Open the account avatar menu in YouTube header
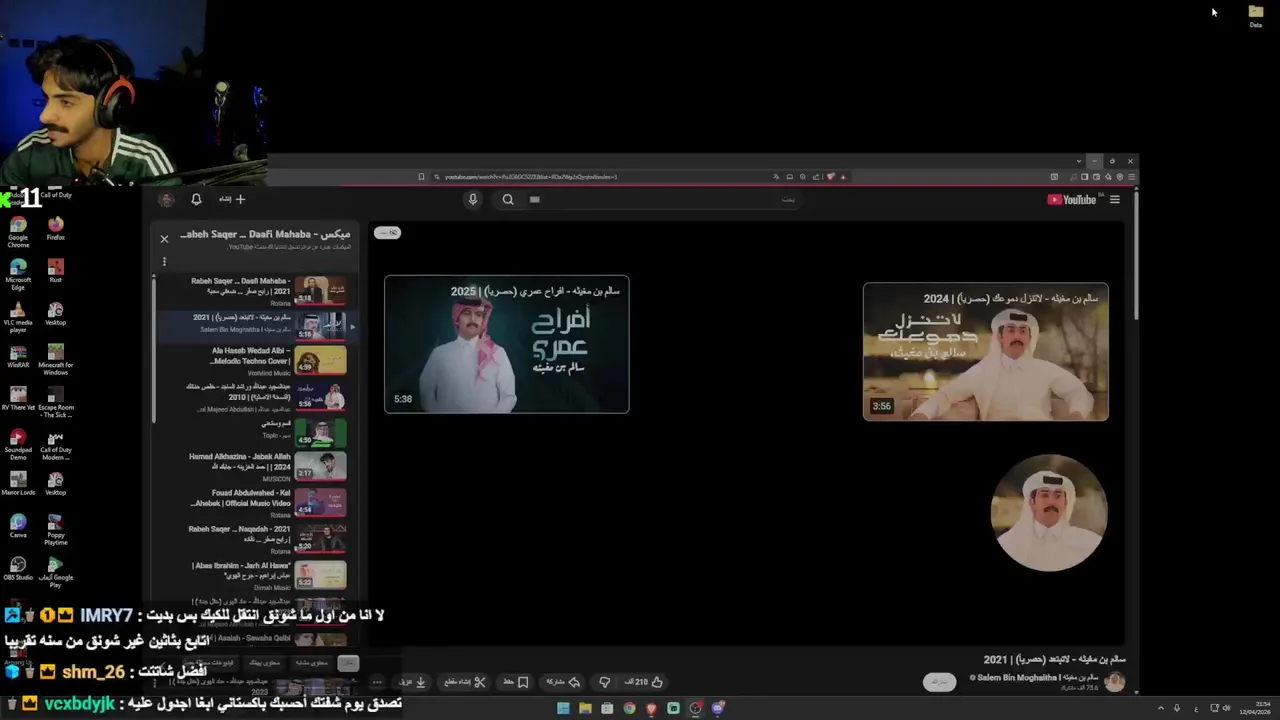Screen dimensions: 1280x720 click(166, 199)
